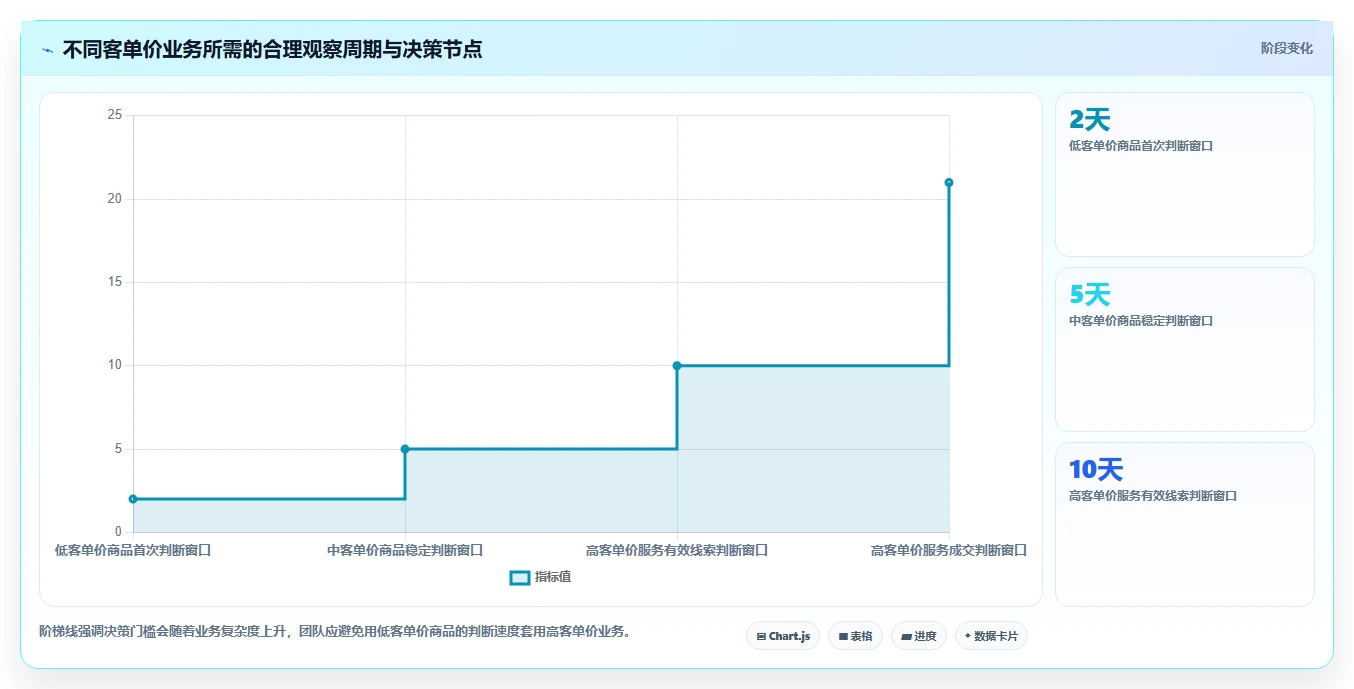The height and width of the screenshot is (689, 1354).
Task: Click the card caption 低客单价商品首次判断窗口
Action: click(x=1141, y=146)
